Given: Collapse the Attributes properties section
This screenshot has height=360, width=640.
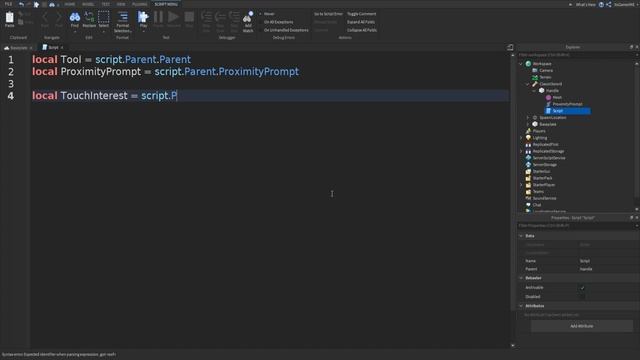Looking at the screenshot, I should 521,306.
